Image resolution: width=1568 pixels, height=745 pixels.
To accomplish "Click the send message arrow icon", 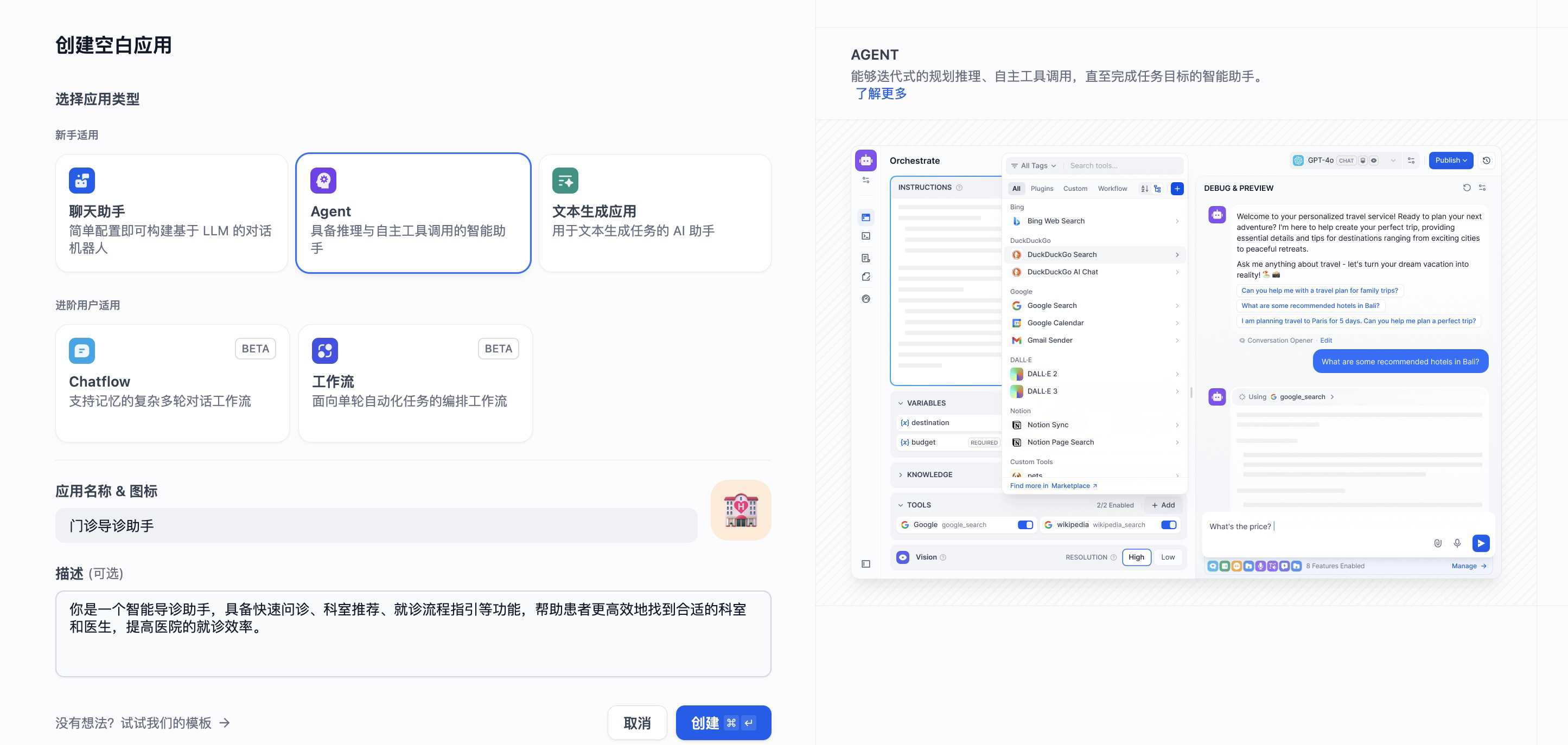I will pyautogui.click(x=1480, y=542).
